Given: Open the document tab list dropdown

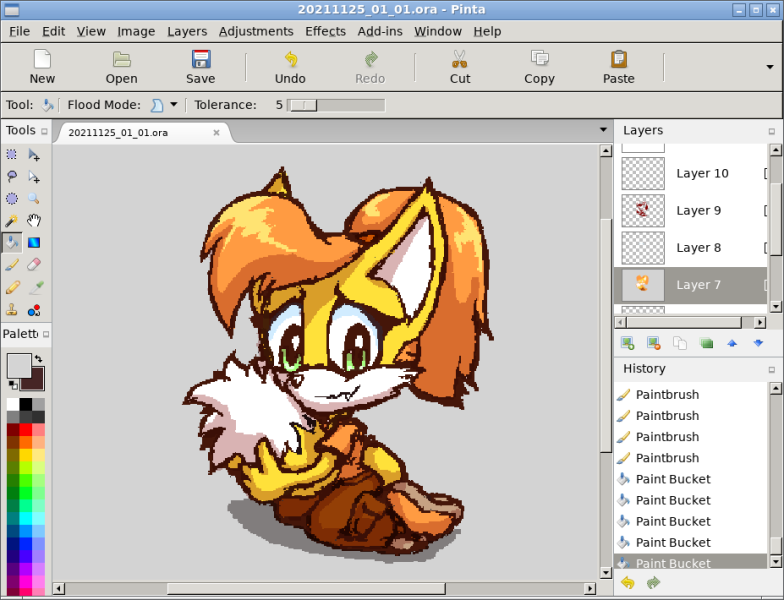Looking at the screenshot, I should pyautogui.click(x=604, y=130).
